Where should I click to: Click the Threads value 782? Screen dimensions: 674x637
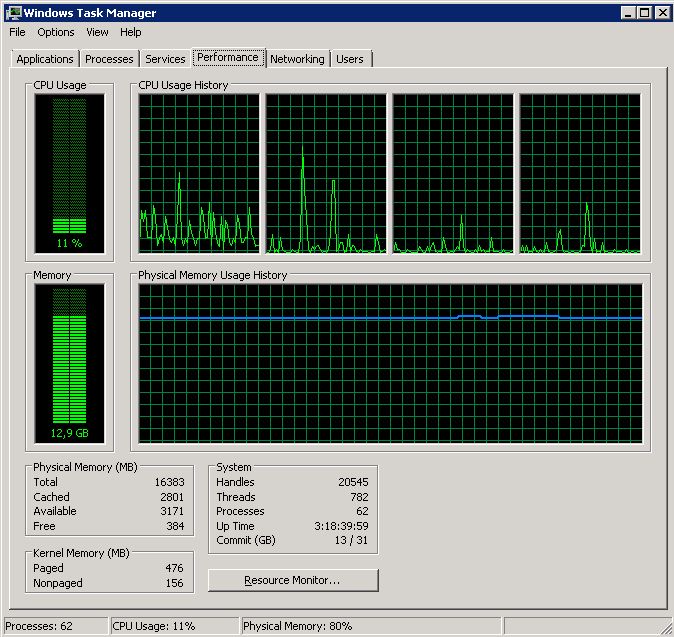tap(359, 497)
